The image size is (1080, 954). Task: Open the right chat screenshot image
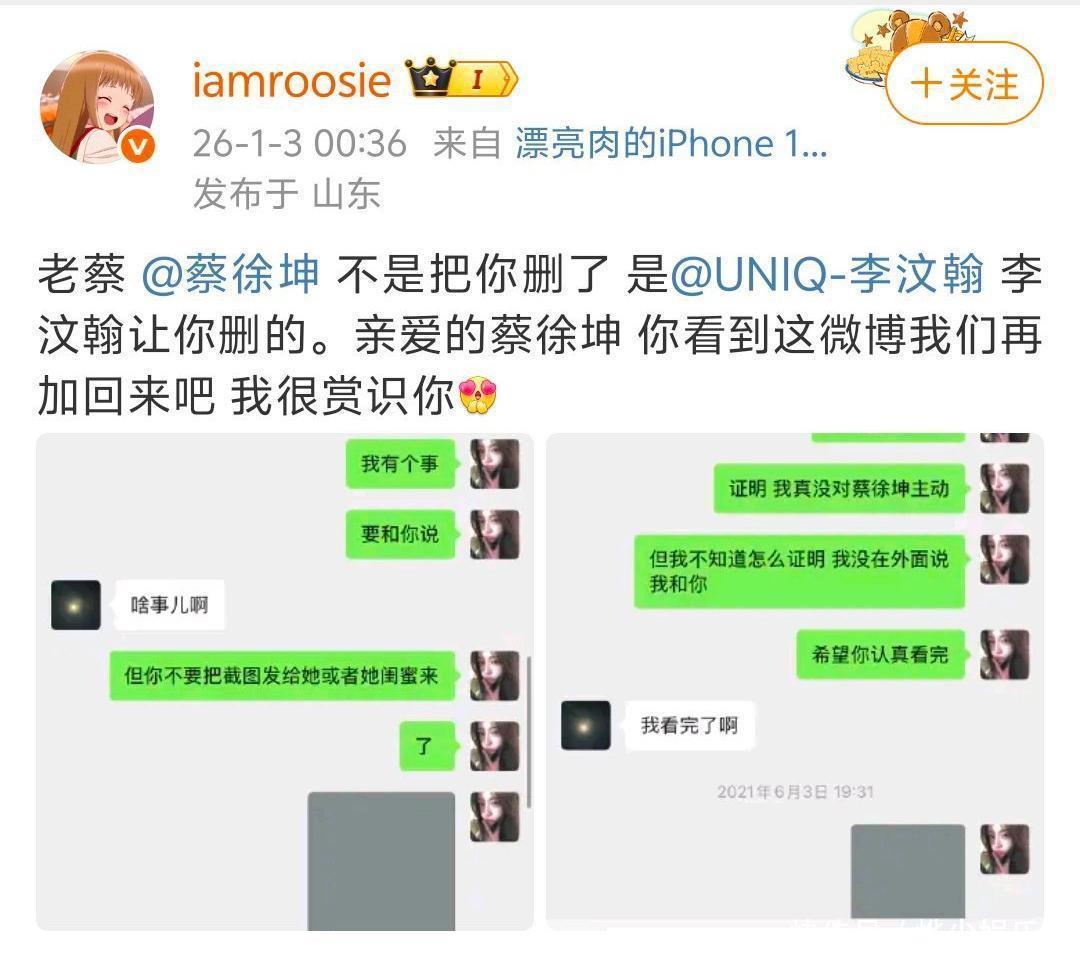pos(795,682)
